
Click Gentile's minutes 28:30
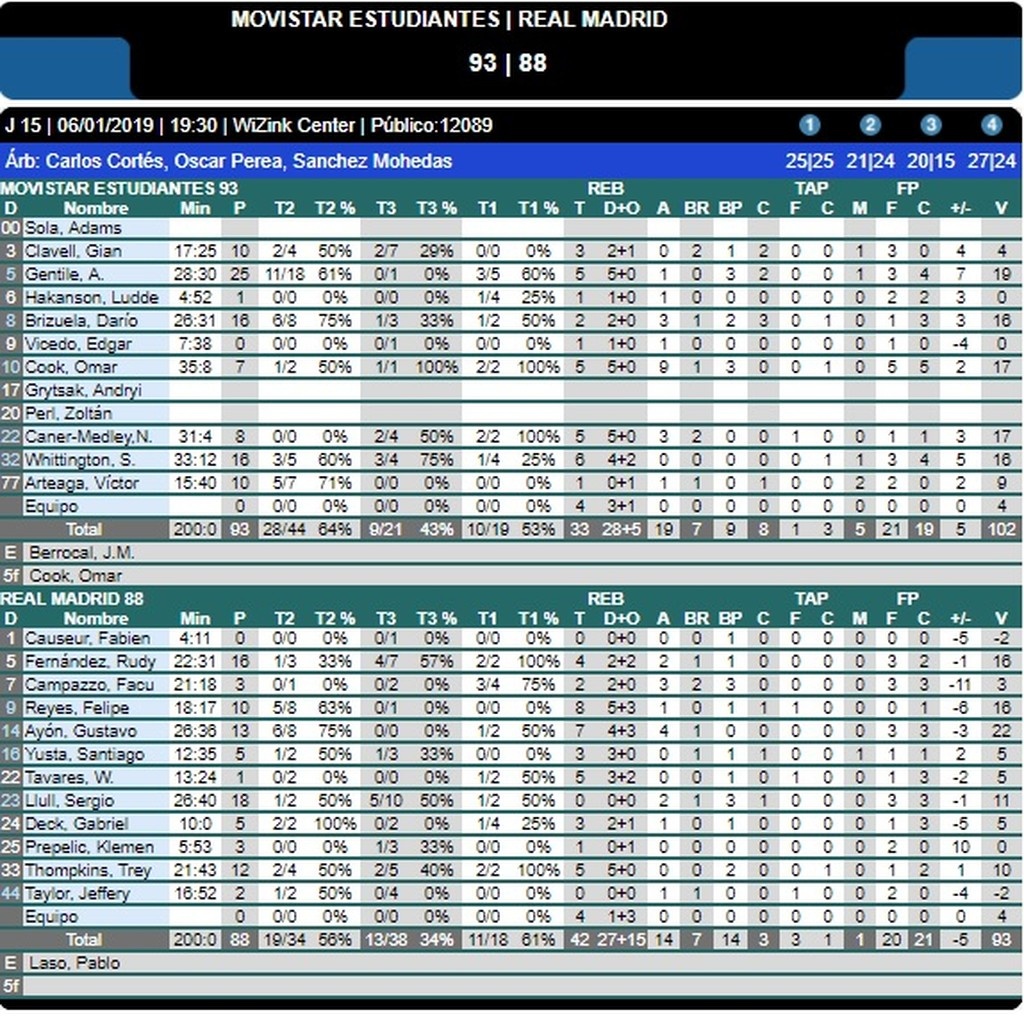click(195, 274)
